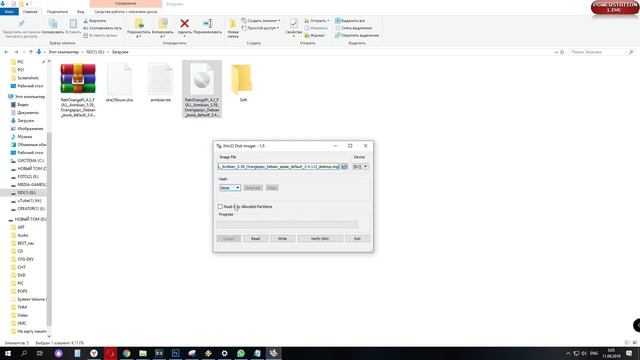
Task: Select the sha256sum.sha file
Action: (119, 82)
